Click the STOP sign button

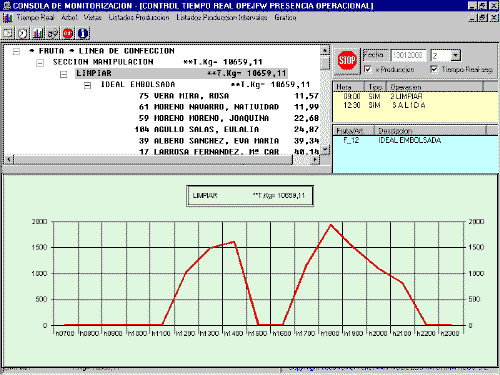pyautogui.click(x=347, y=60)
